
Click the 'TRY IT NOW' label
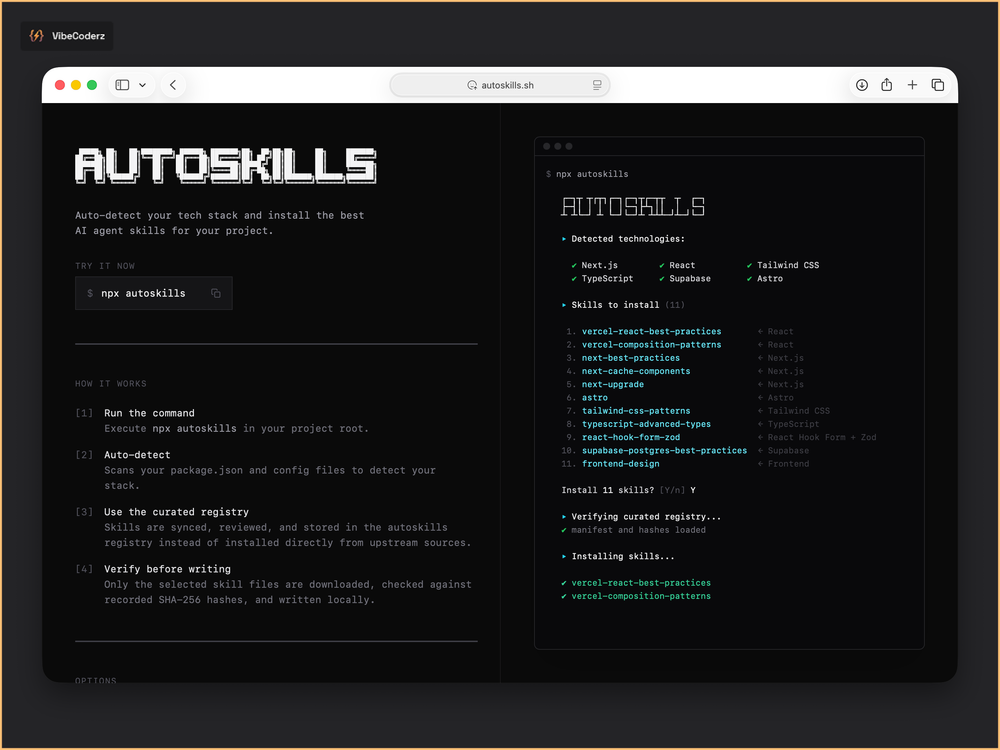[x=105, y=266]
